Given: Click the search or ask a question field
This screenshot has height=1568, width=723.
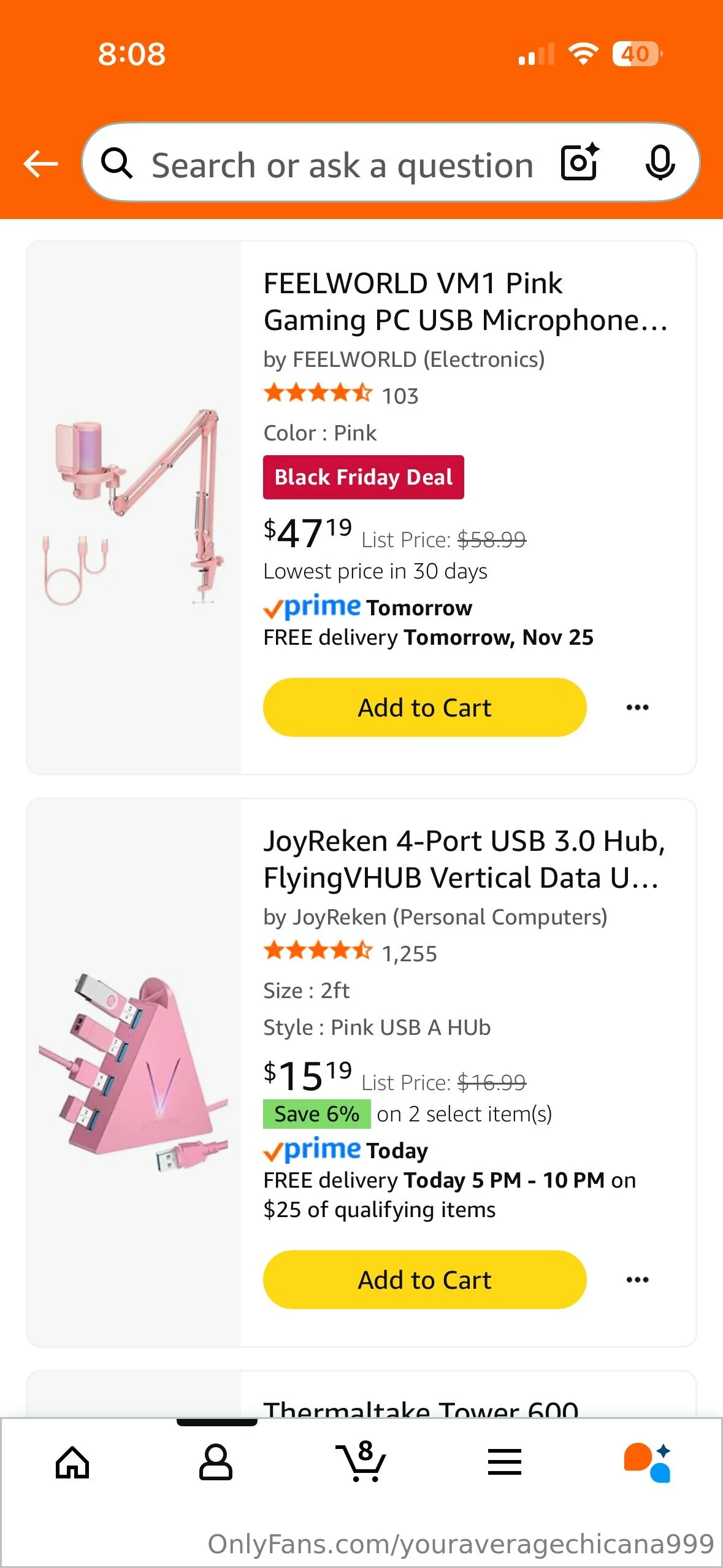Looking at the screenshot, I should click(342, 164).
